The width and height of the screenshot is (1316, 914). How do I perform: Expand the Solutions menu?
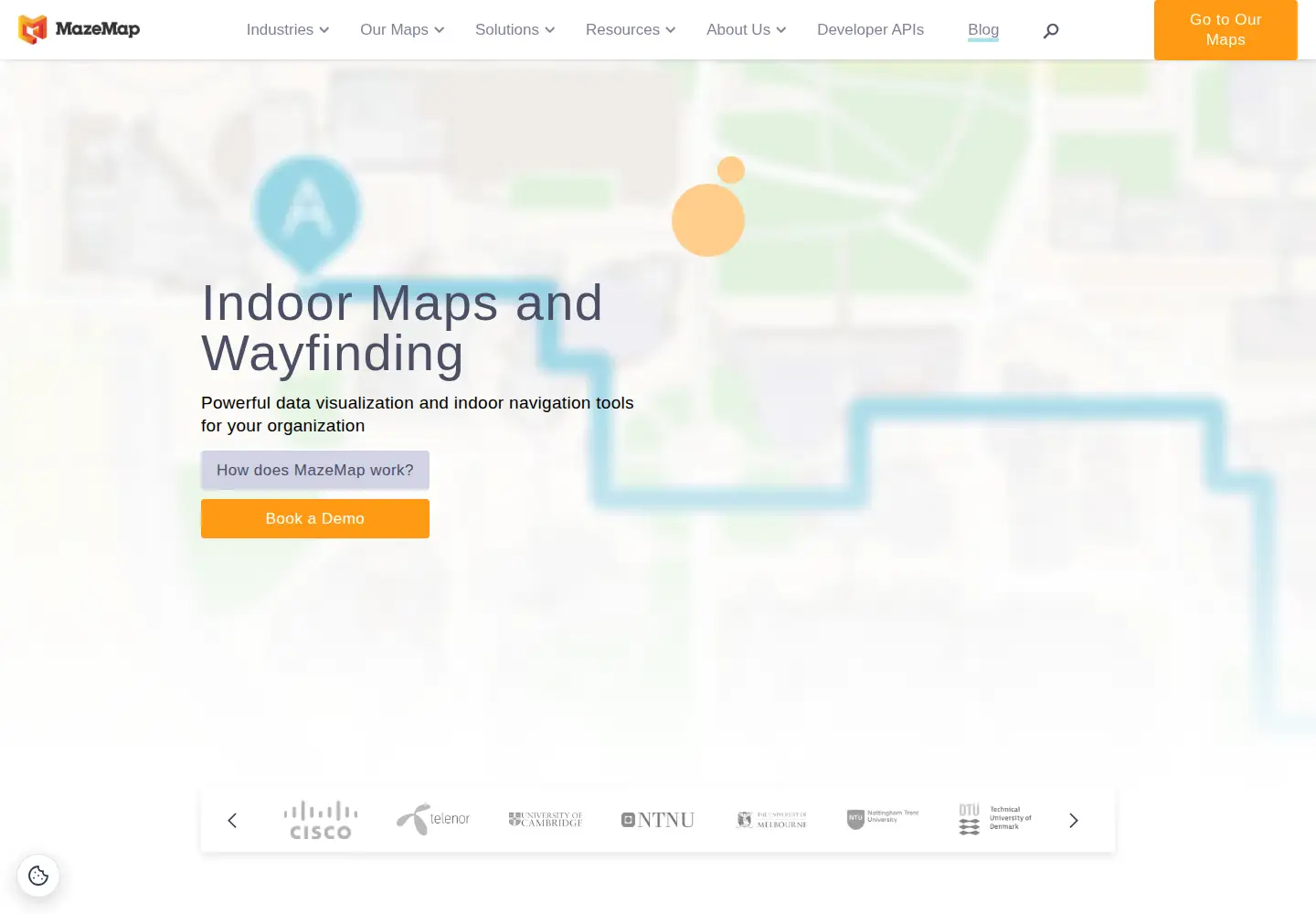(x=515, y=30)
